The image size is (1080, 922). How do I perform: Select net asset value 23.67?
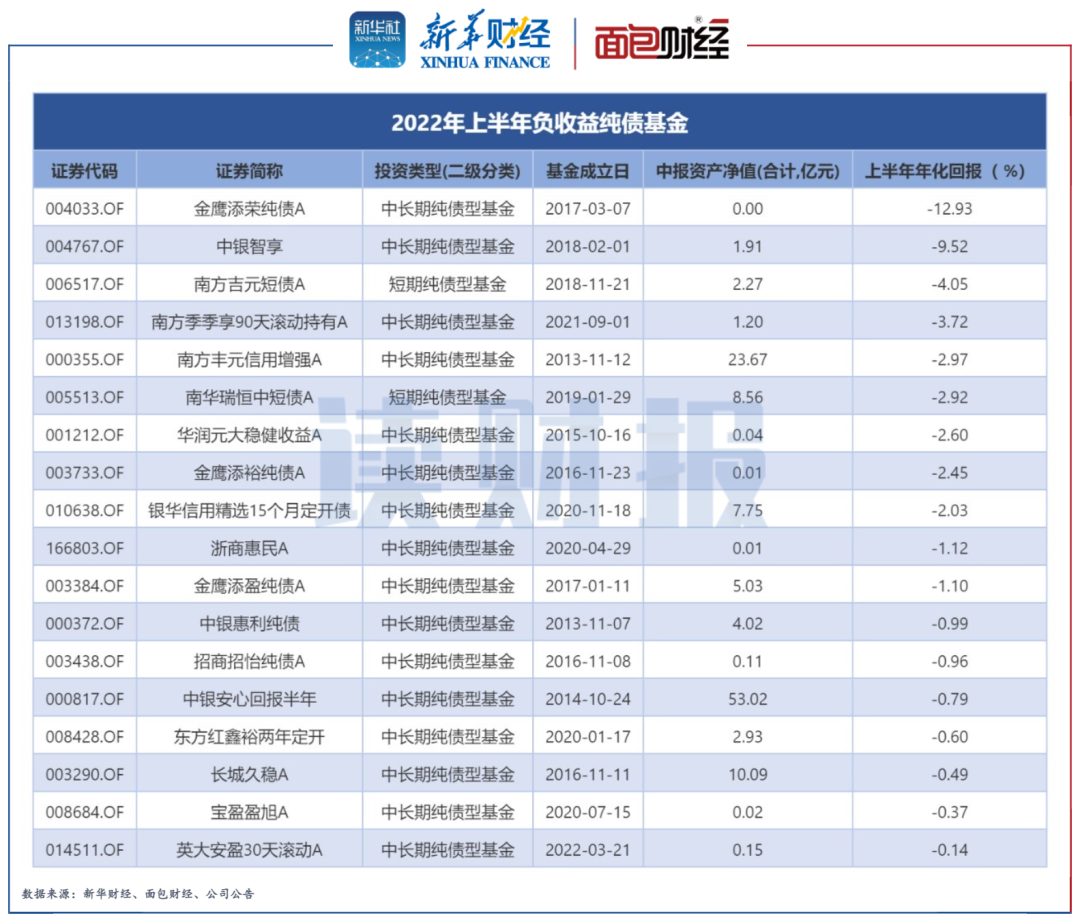pos(747,359)
